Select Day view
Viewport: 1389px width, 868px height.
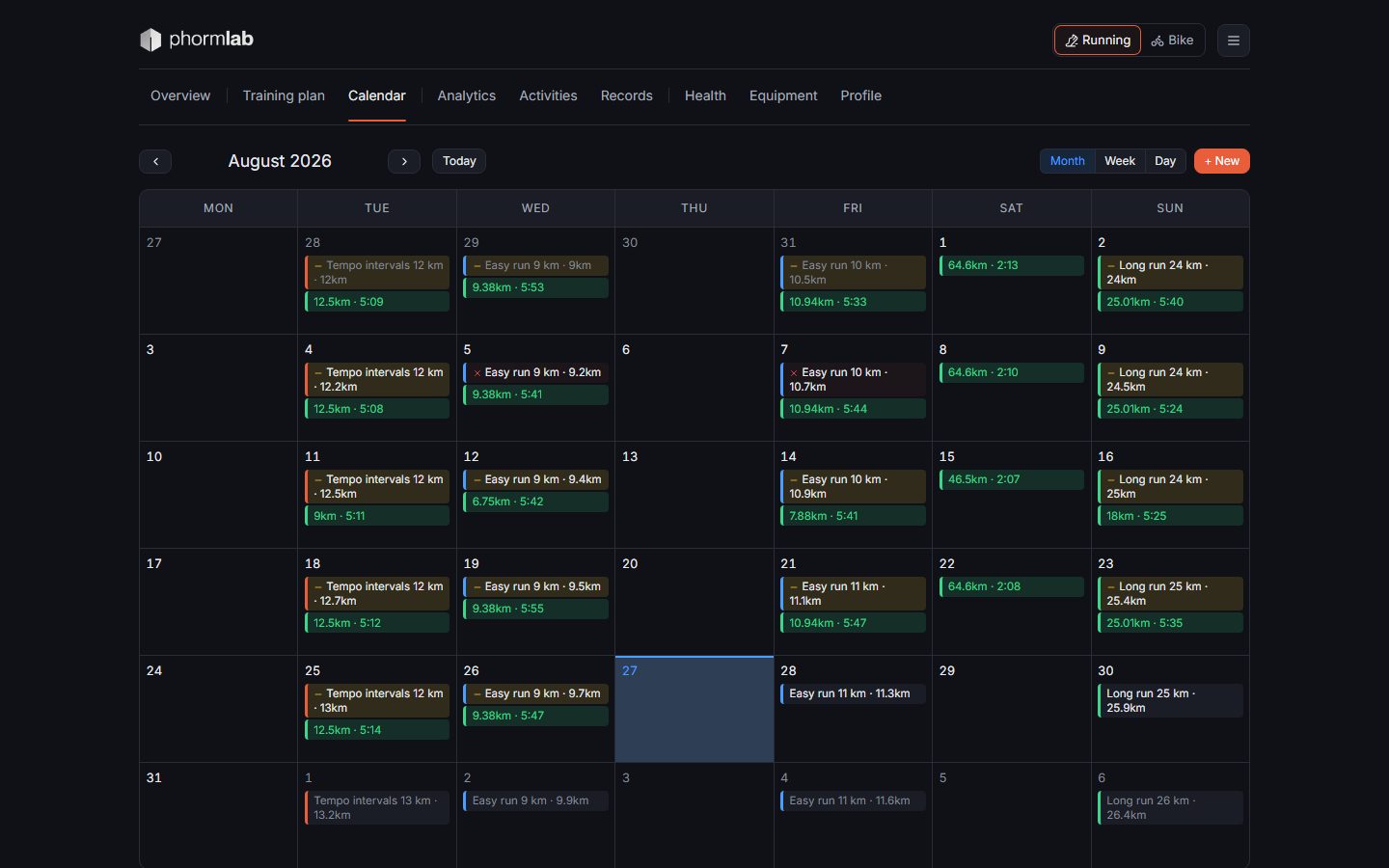tap(1165, 161)
